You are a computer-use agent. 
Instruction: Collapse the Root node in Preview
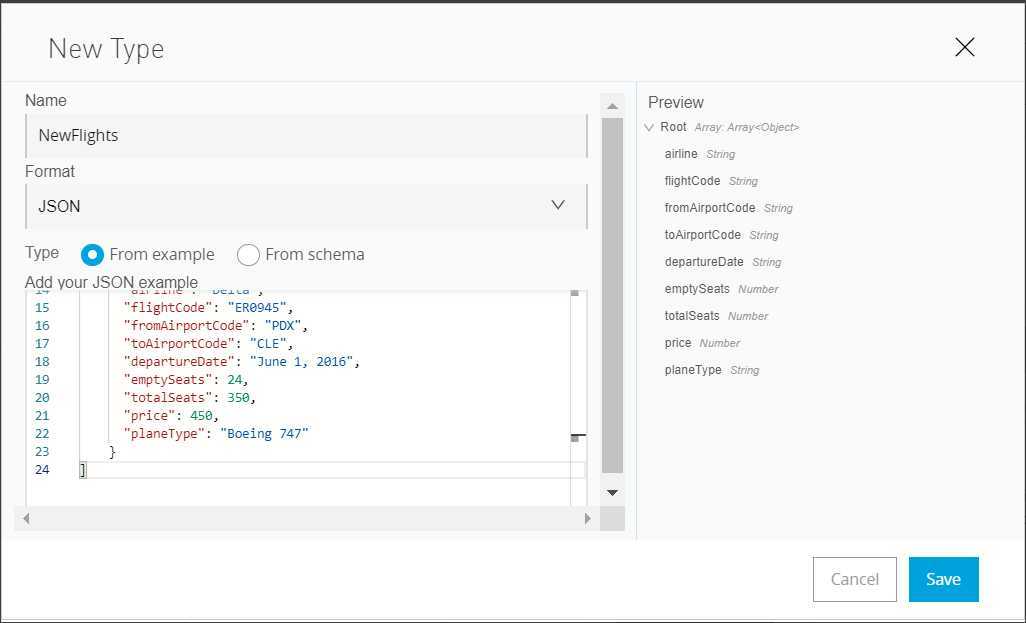[x=650, y=128]
